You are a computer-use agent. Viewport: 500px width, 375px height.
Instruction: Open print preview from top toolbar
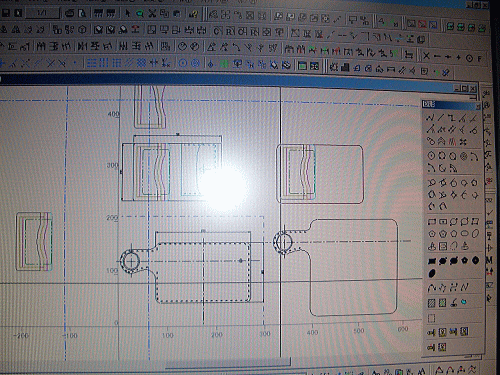point(82,13)
